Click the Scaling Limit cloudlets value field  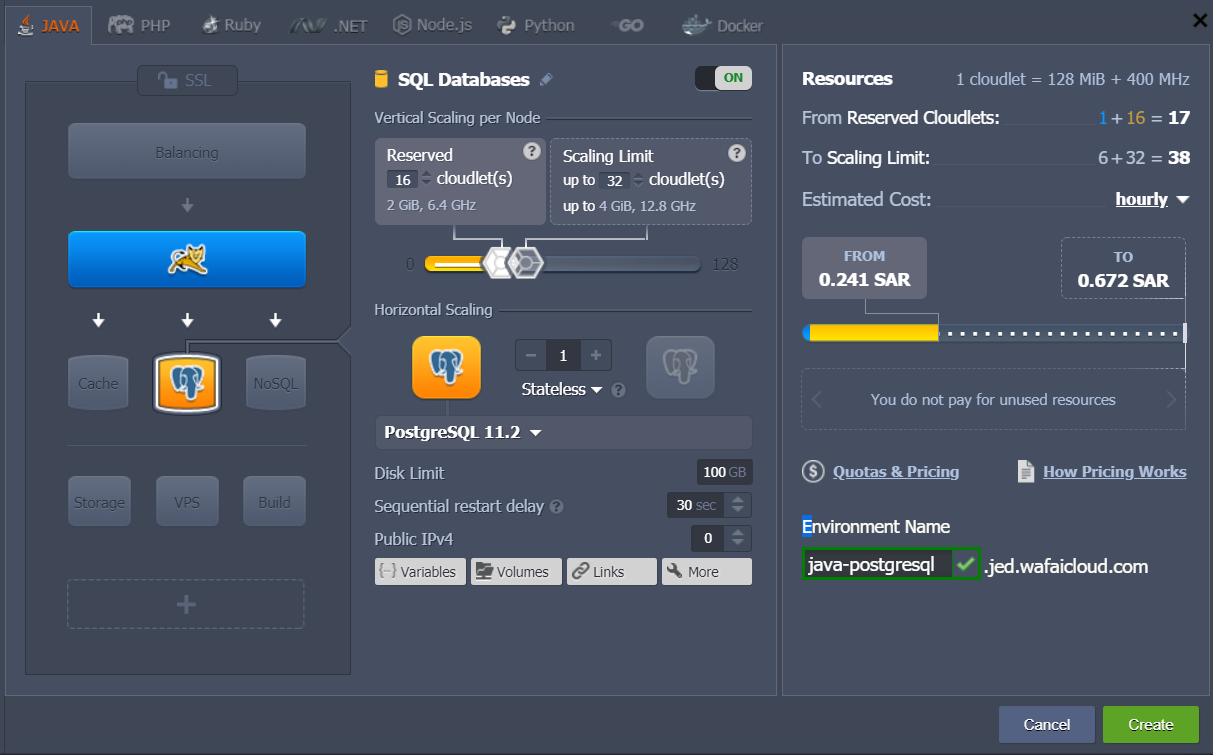pyautogui.click(x=613, y=180)
